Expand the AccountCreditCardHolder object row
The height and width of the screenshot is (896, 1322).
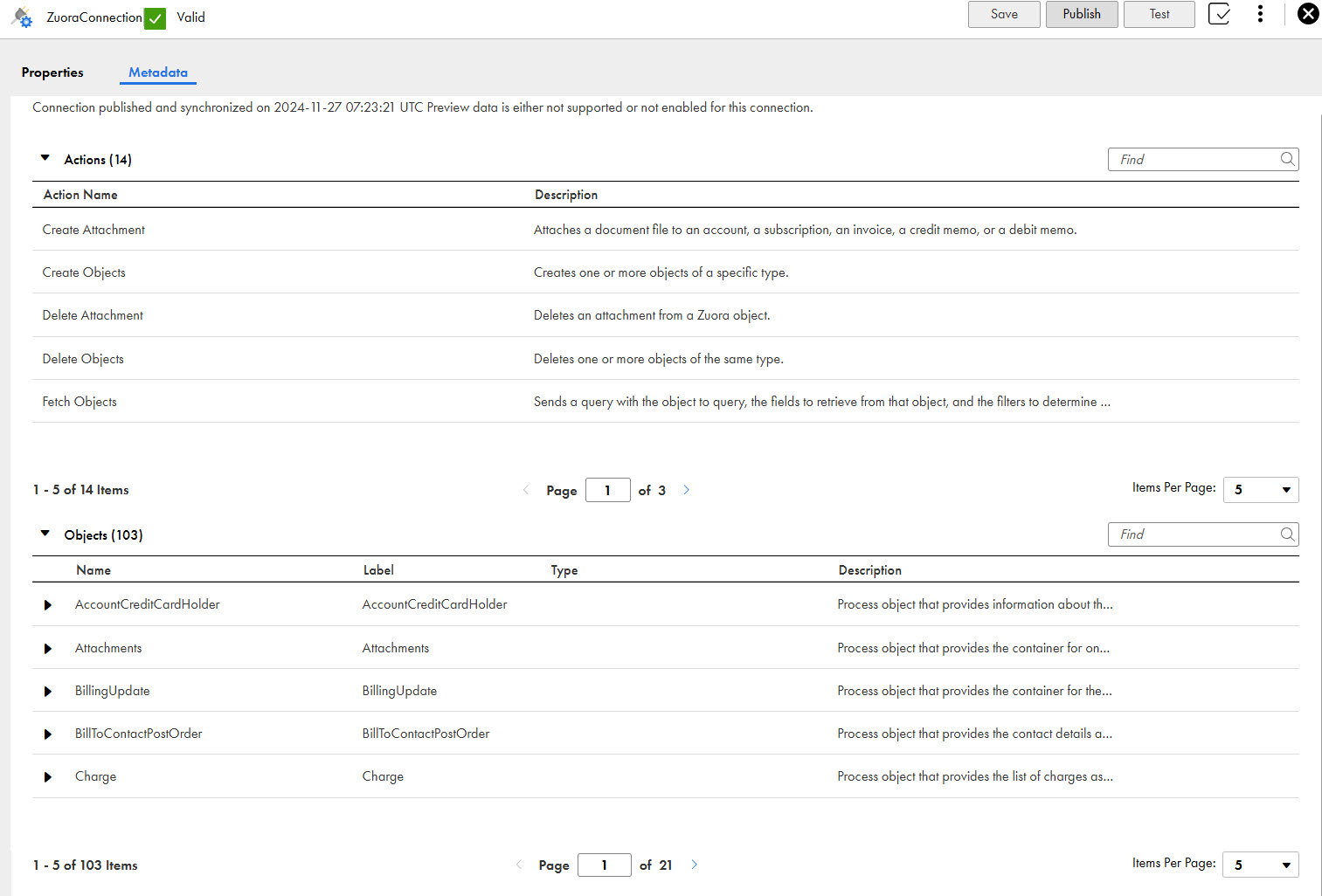click(x=48, y=605)
